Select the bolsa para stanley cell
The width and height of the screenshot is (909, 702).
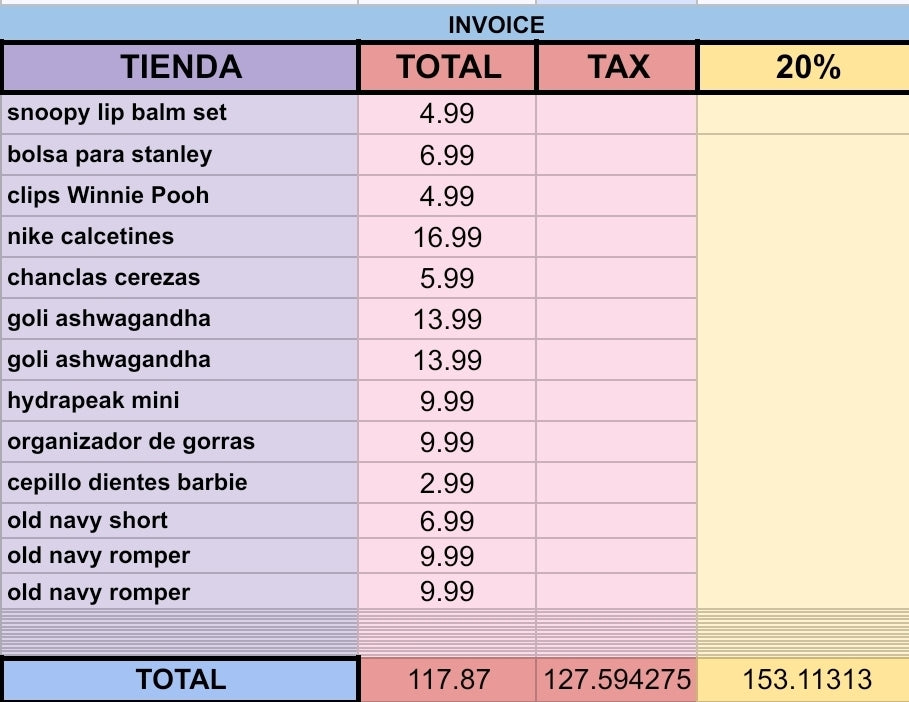[180, 155]
